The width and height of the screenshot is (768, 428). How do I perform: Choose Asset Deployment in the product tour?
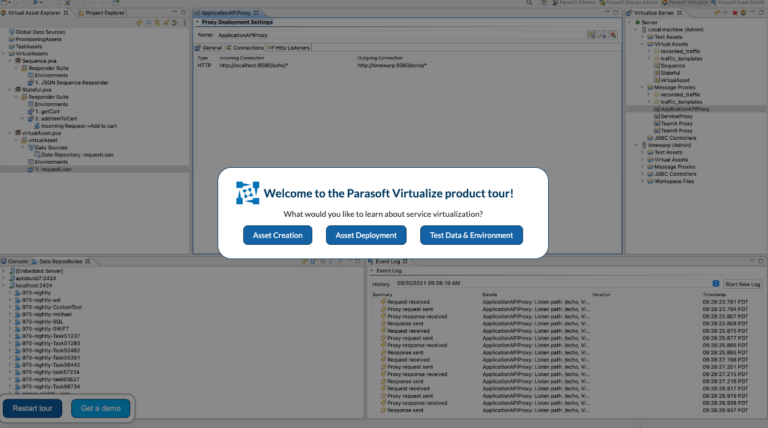tap(366, 235)
